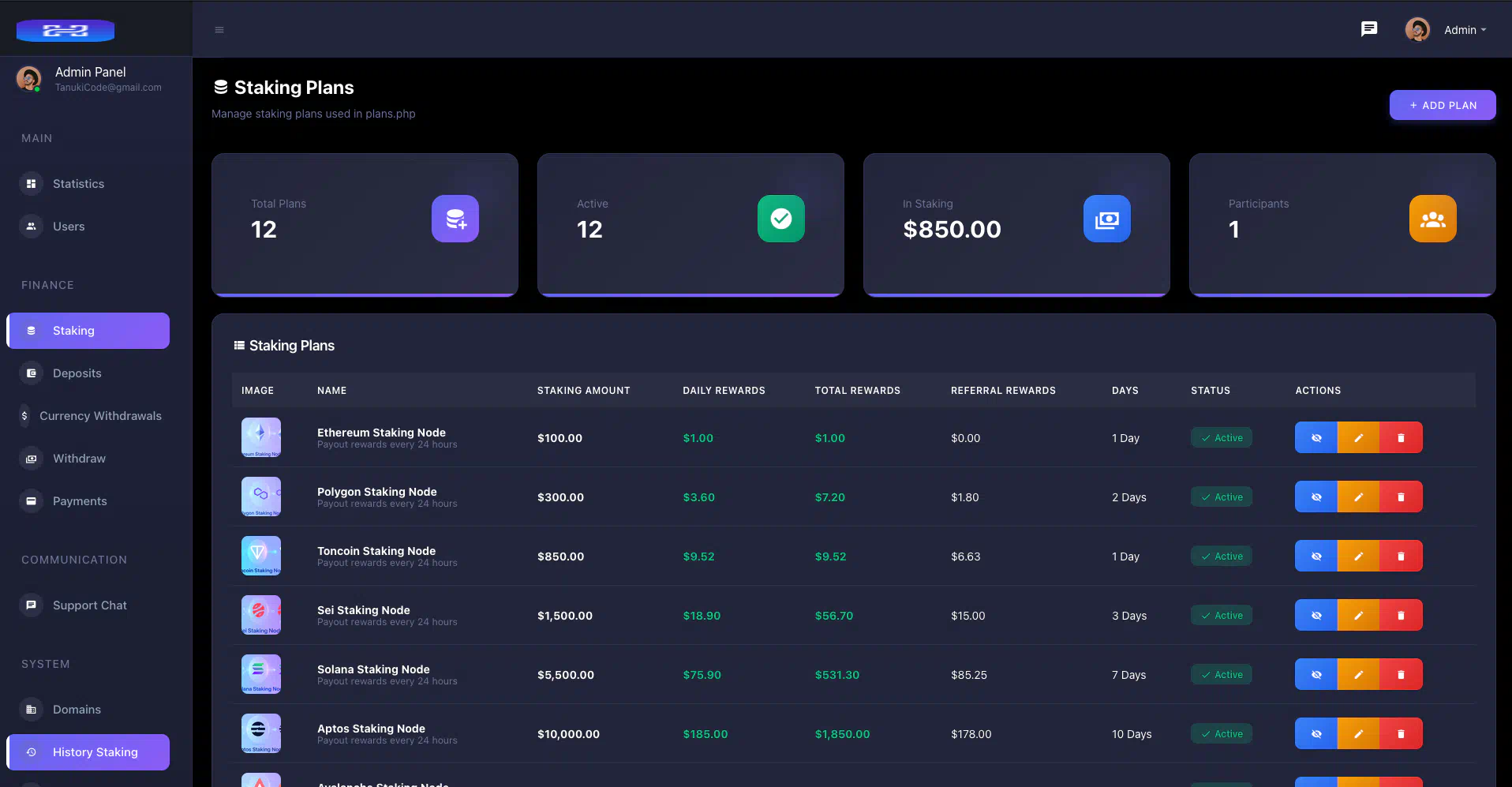Click the edit pencil for Ethereum Staking Node
Image resolution: width=1512 pixels, height=787 pixels.
tap(1358, 437)
